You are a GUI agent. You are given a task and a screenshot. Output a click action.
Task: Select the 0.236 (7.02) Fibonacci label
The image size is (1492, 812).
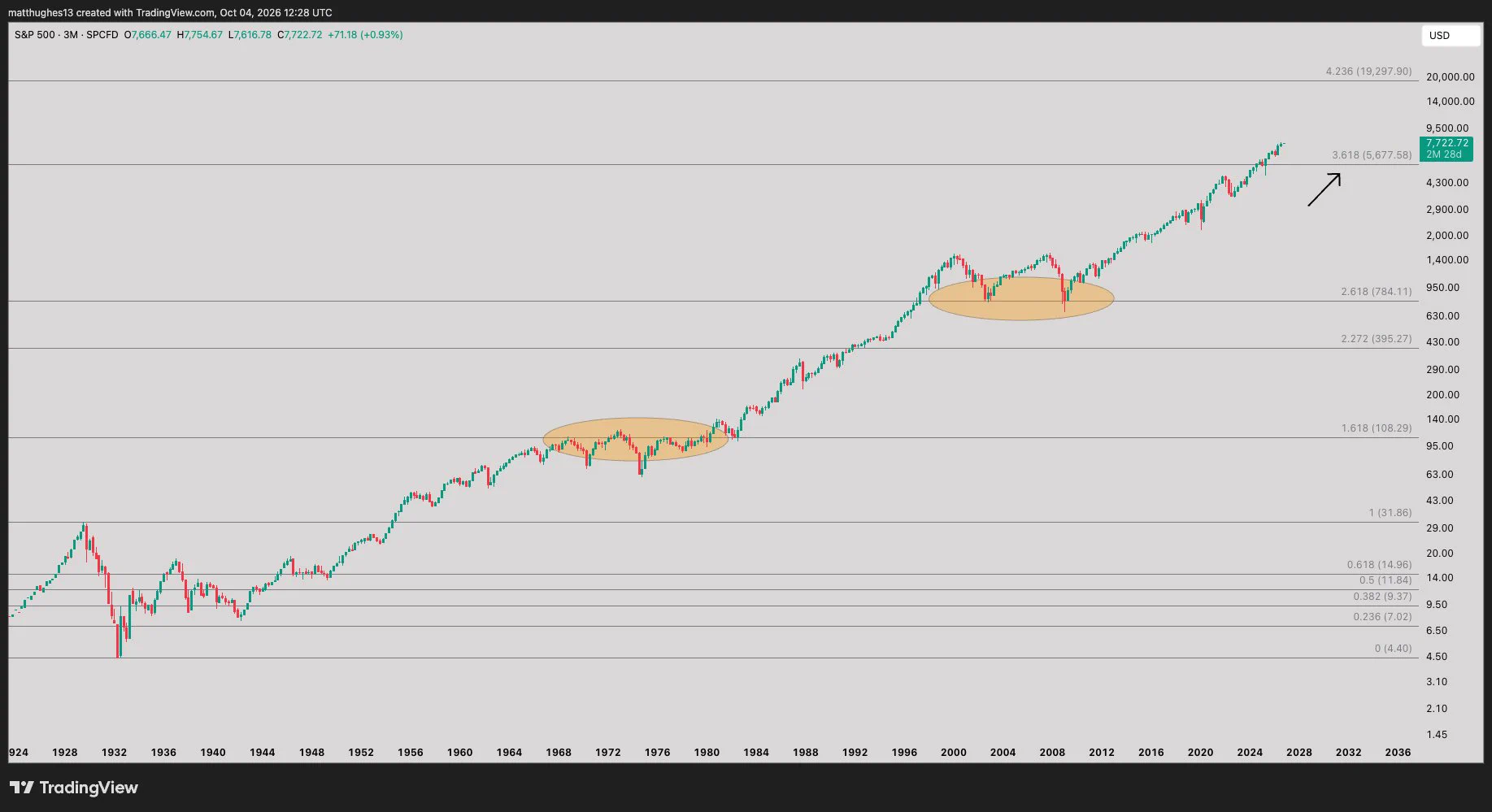(x=1382, y=617)
